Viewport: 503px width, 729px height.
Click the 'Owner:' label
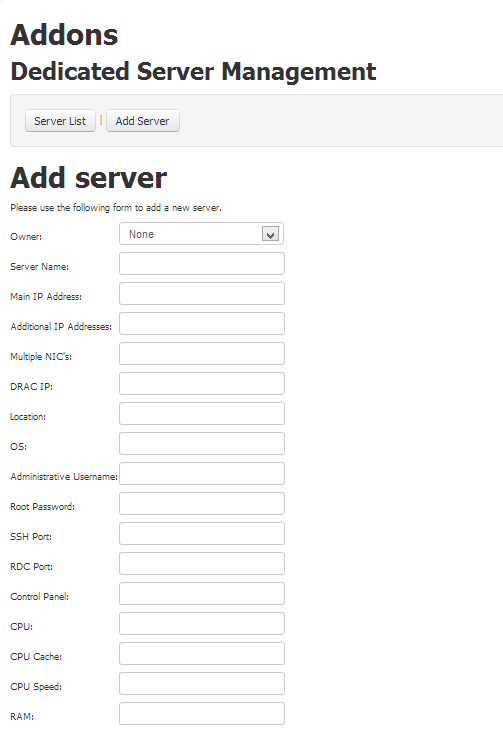click(x=26, y=237)
